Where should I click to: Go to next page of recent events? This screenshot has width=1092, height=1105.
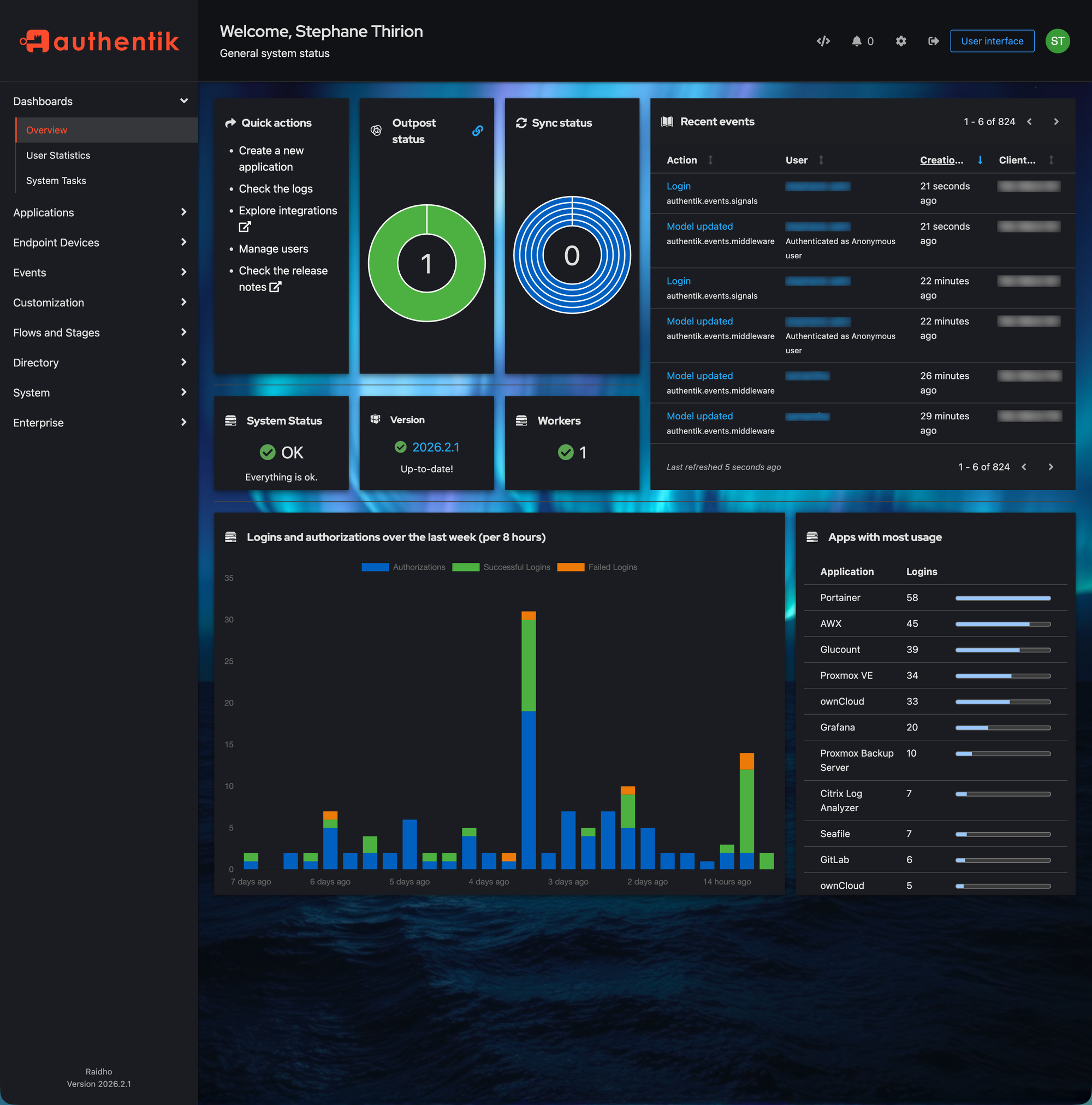(1056, 122)
